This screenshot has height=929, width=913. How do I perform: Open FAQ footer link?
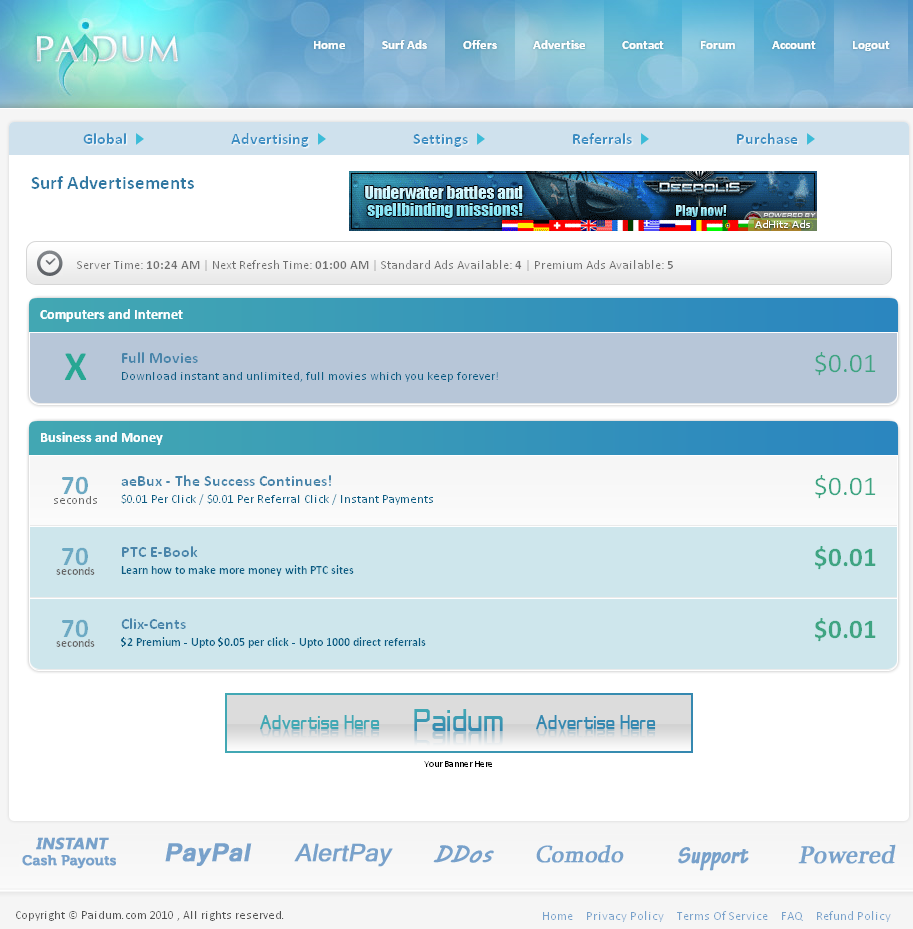point(792,916)
